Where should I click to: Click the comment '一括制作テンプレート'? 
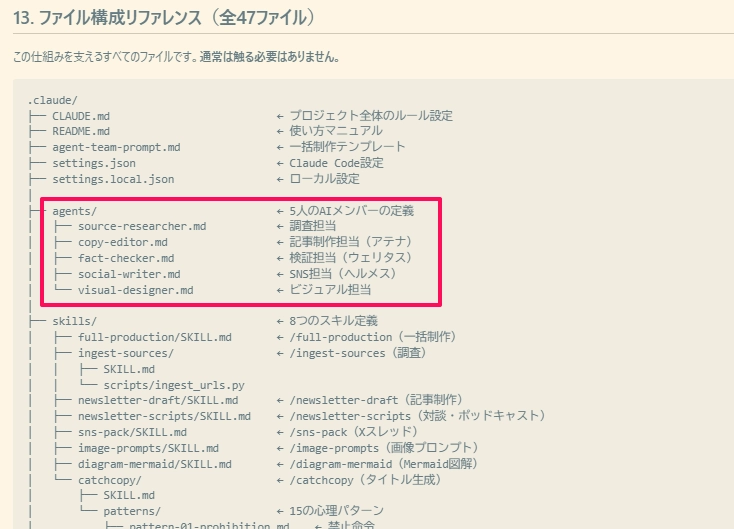[x=347, y=147]
